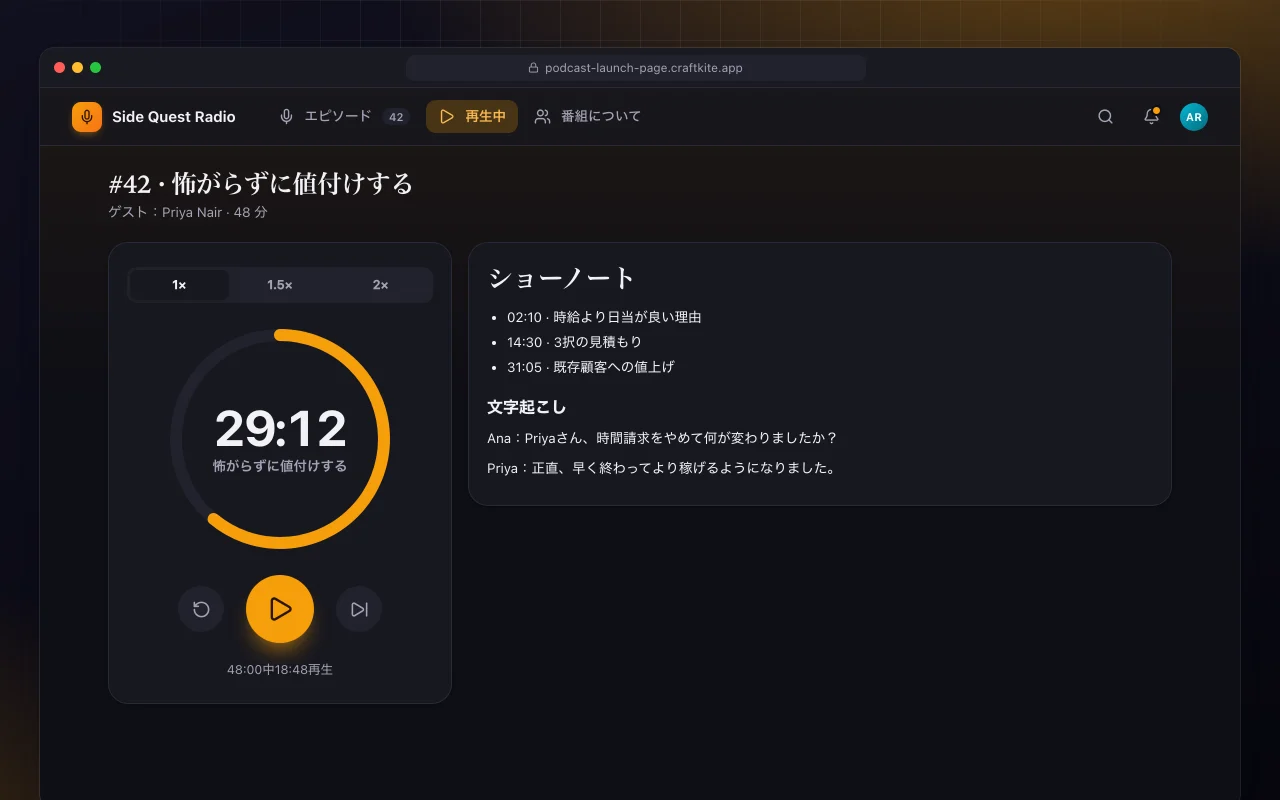Jump to 14:30 · 3択の見積もり

point(574,342)
